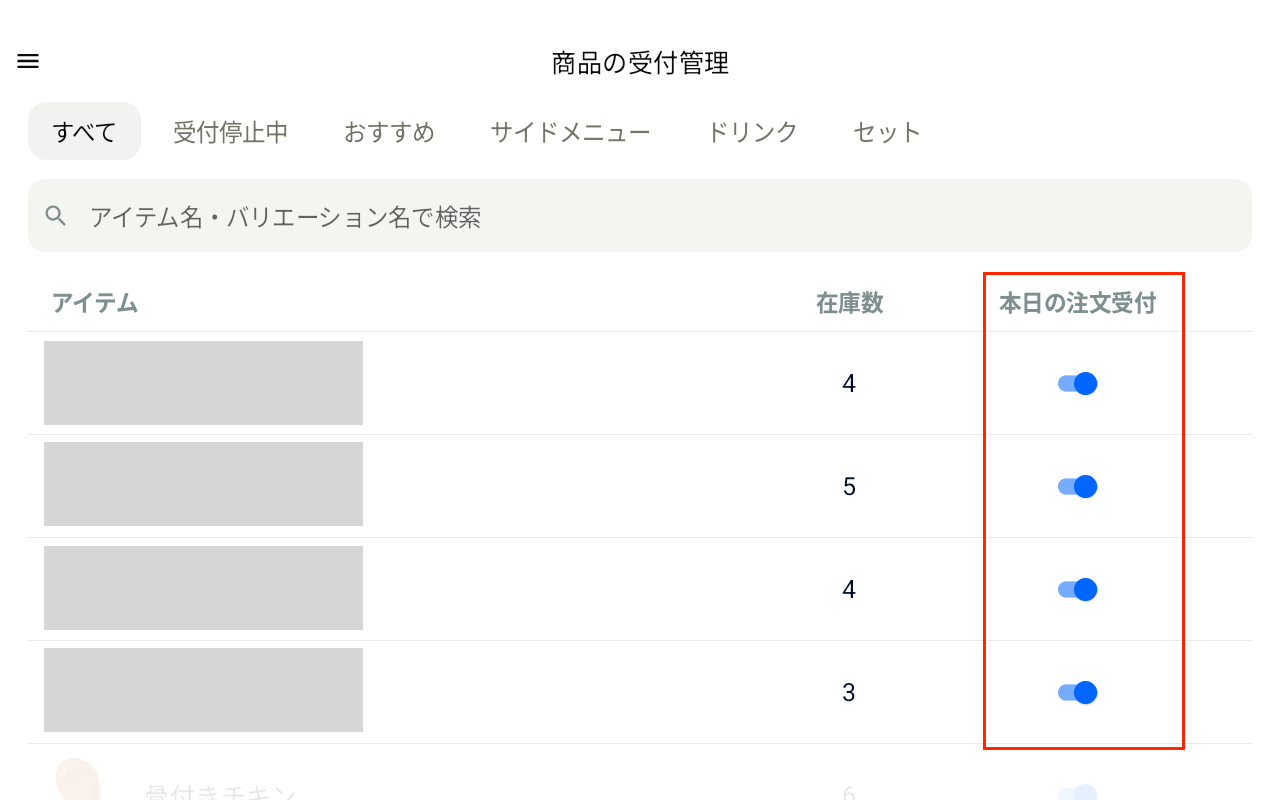The width and height of the screenshot is (1280, 800).
Task: Switch to the 受付停止中 tab
Action: point(232,131)
